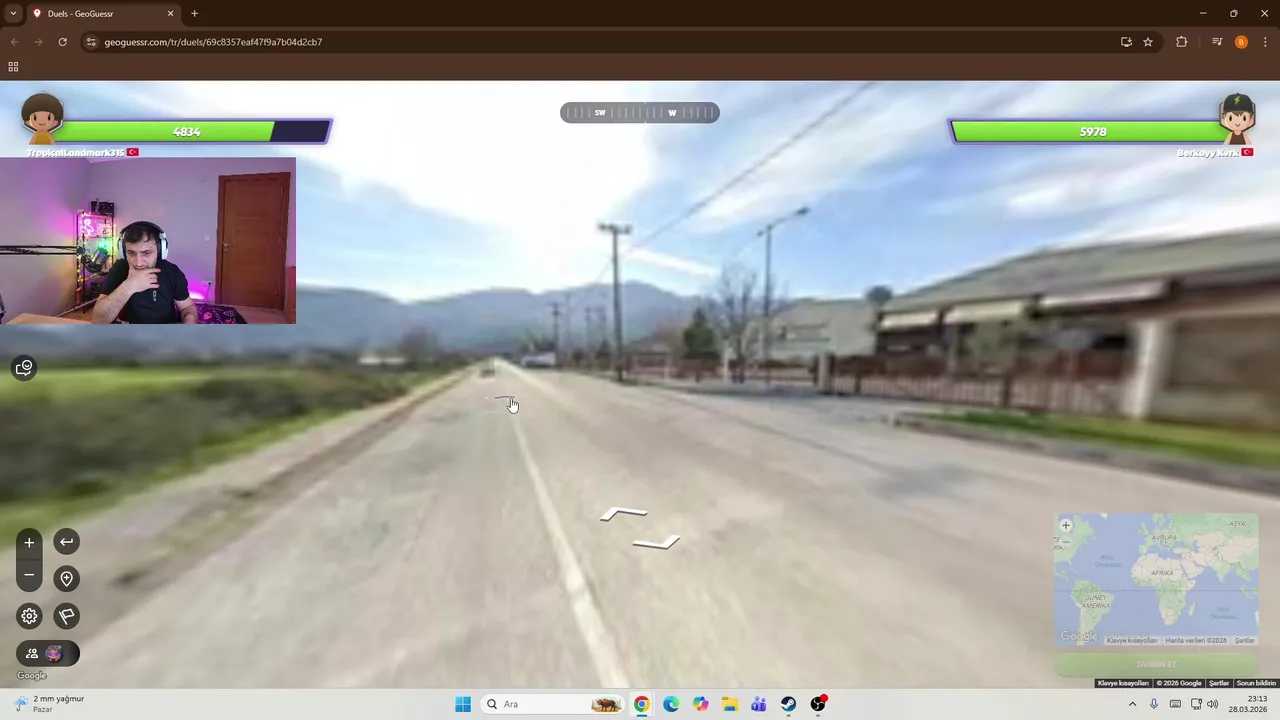Screen dimensions: 1280x720
Task: Click the taskbar search box 'Ara'
Action: point(553,704)
